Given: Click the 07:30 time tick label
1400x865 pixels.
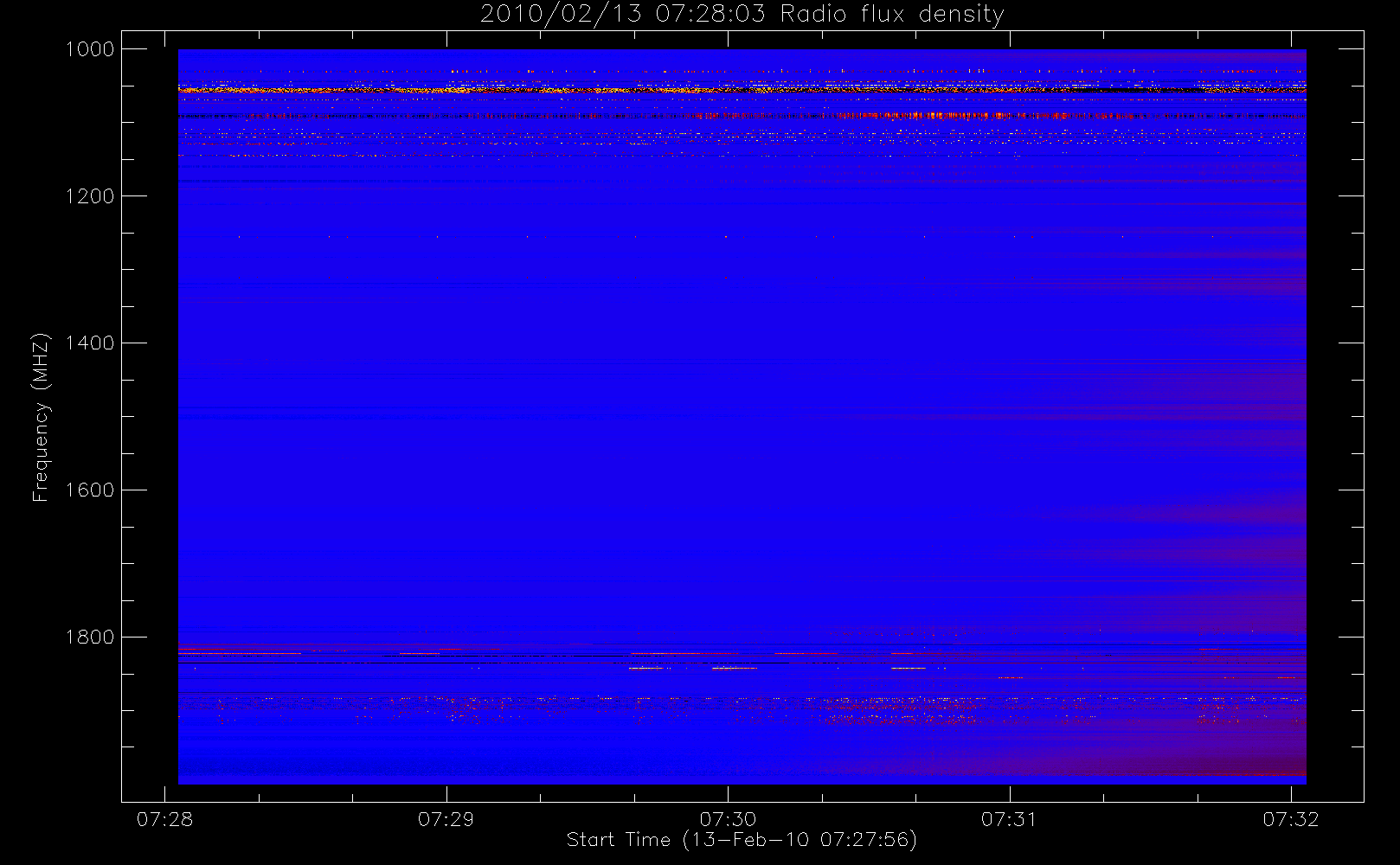Looking at the screenshot, I should click(728, 819).
